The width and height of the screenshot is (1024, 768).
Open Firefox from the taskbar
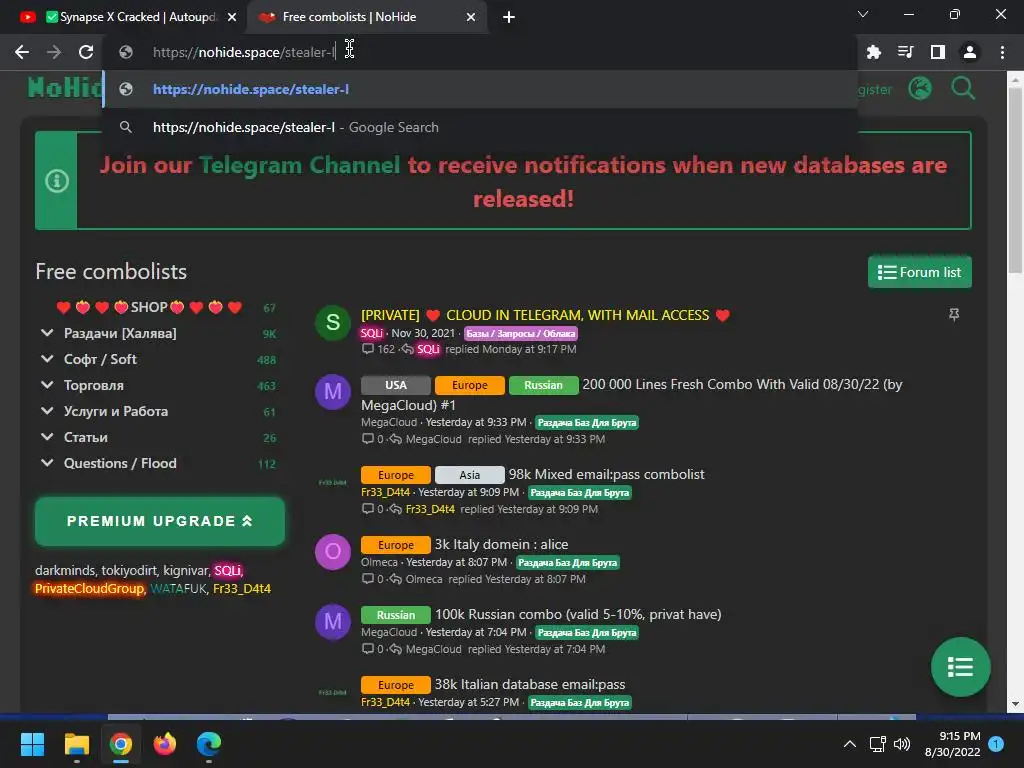pos(165,744)
